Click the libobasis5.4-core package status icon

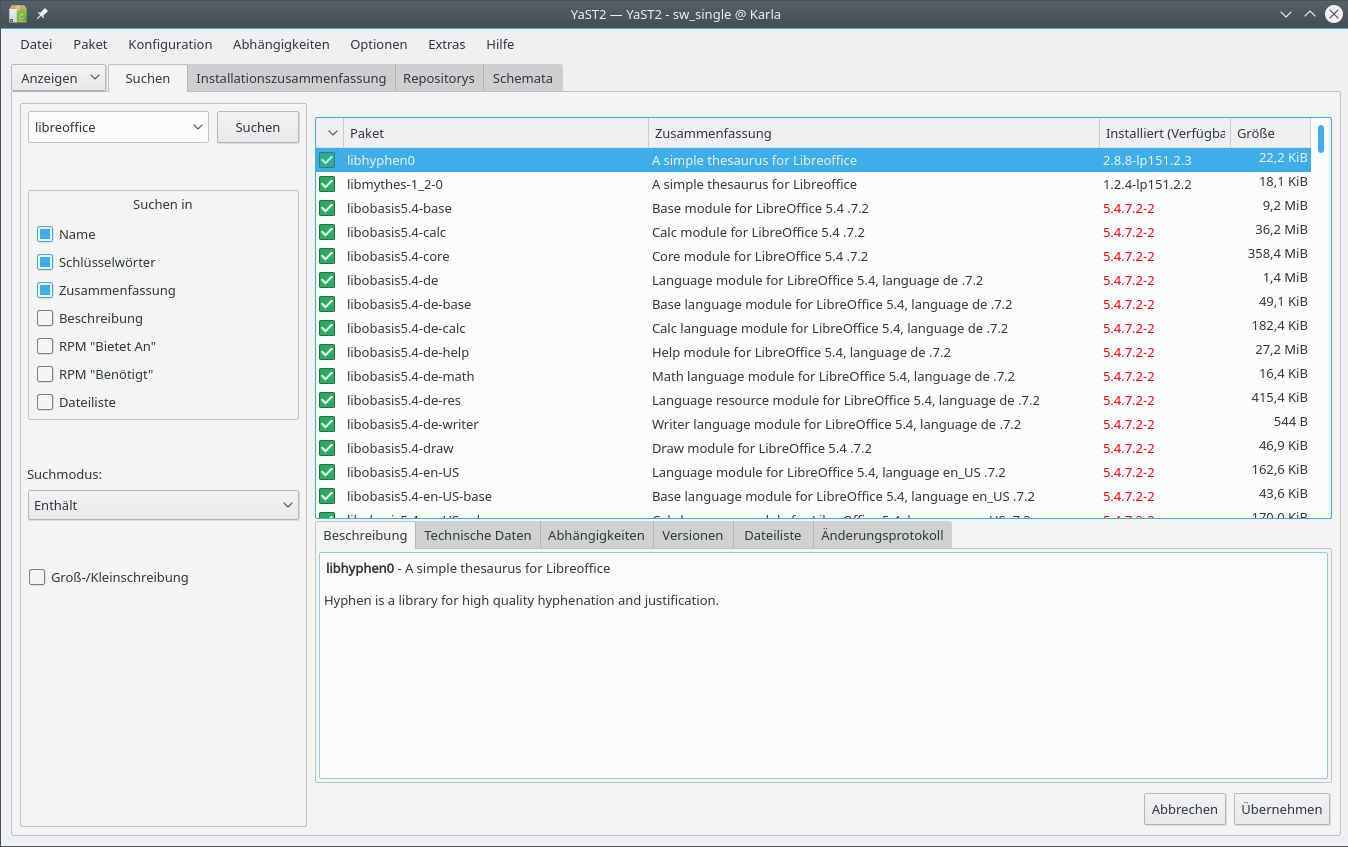tap(327, 256)
